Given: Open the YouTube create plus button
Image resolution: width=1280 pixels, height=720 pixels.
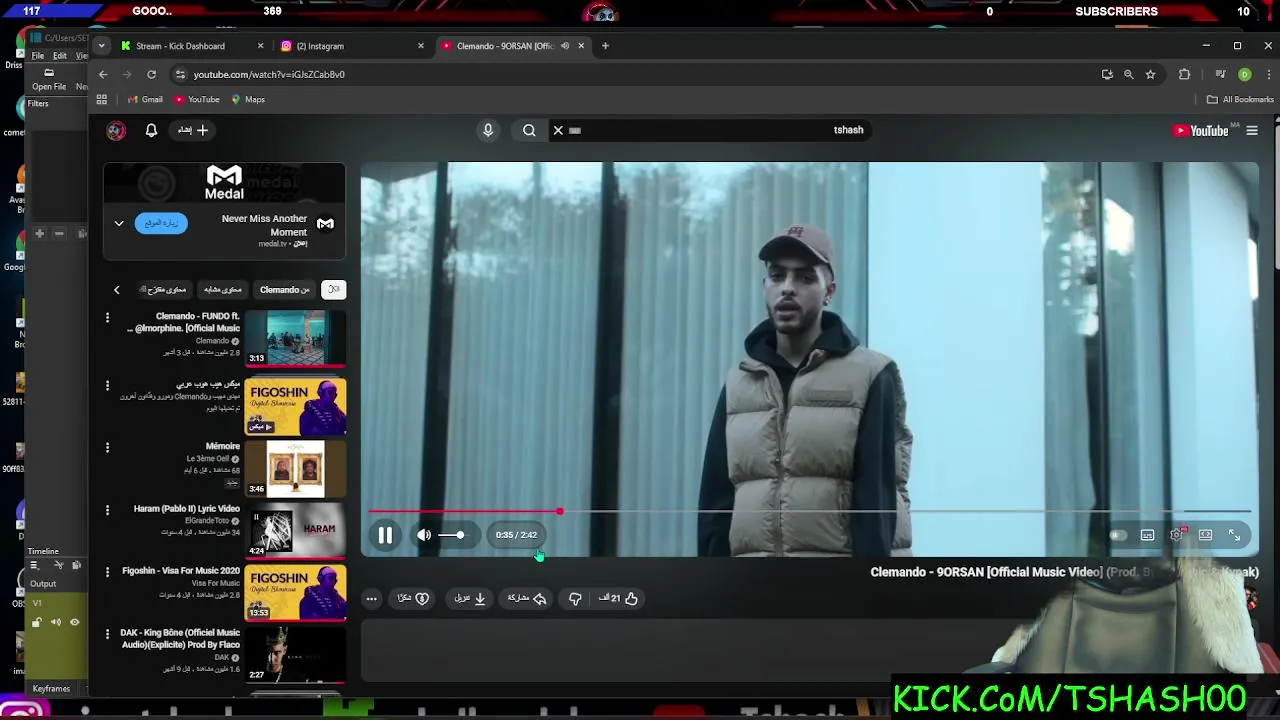Looking at the screenshot, I should 193,130.
